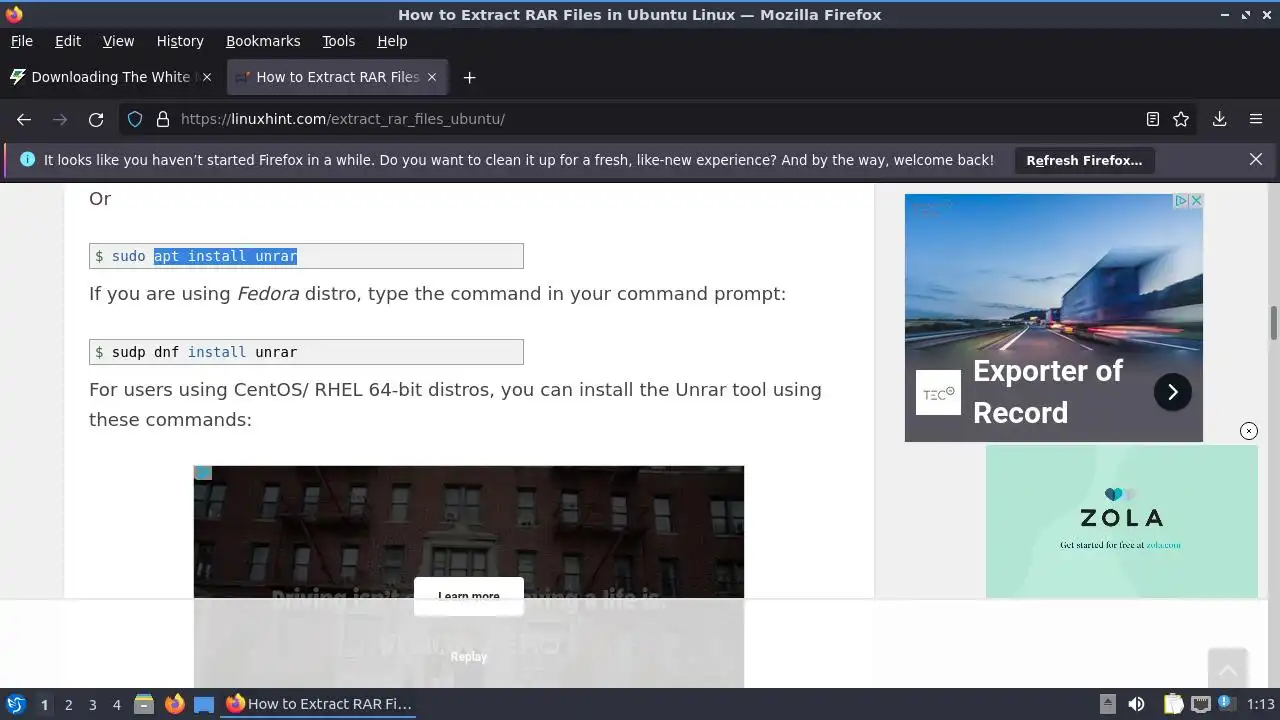The height and width of the screenshot is (720, 1280).
Task: Open the File menu
Action: tap(21, 41)
